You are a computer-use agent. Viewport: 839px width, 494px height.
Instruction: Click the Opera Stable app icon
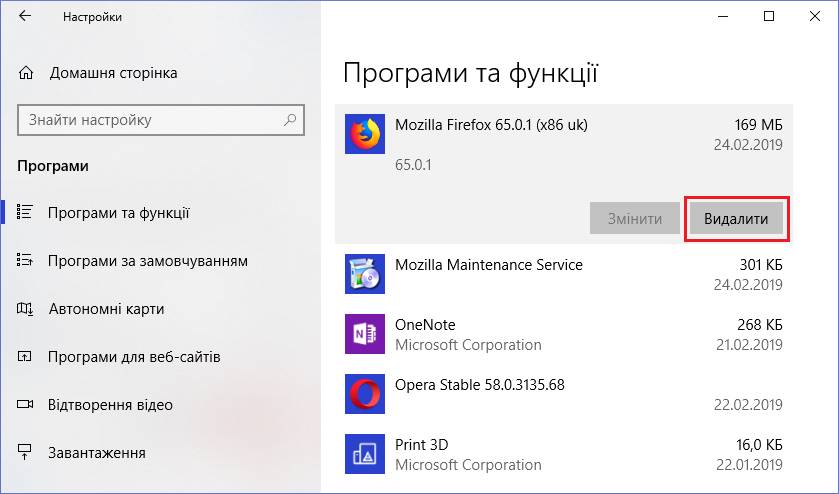pos(364,394)
